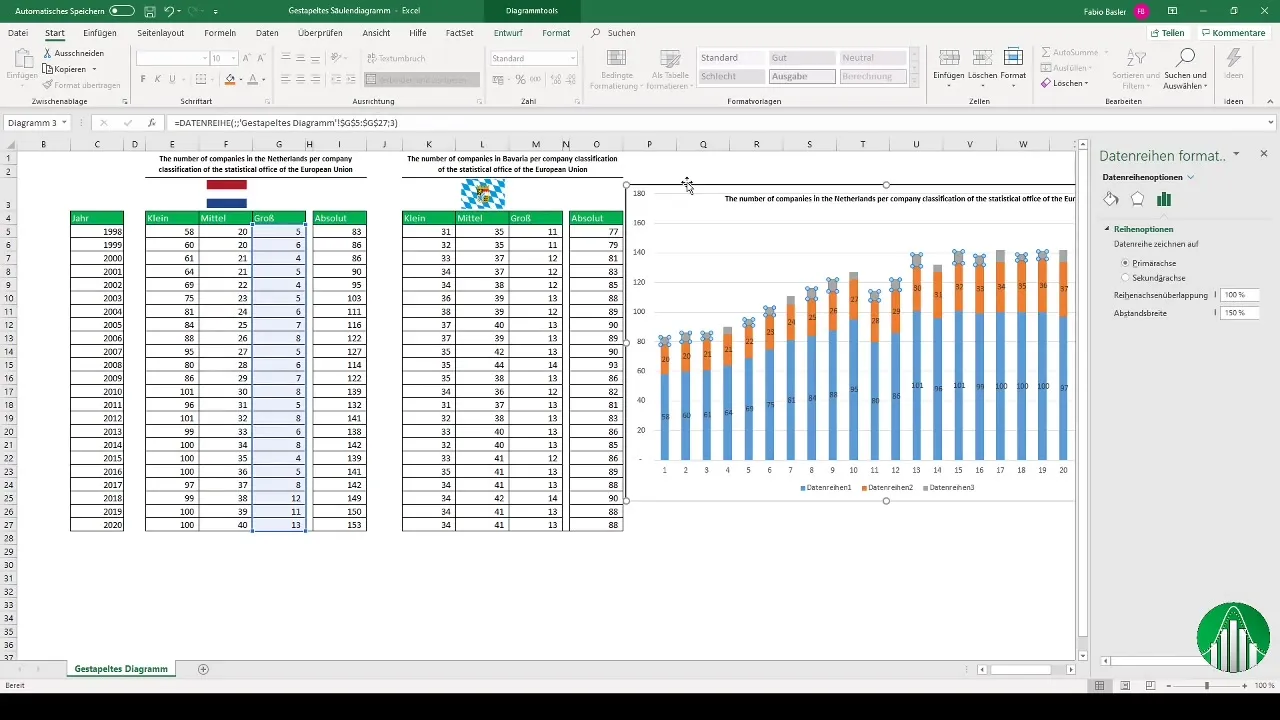1280x720 pixels.
Task: Select the Primärachse radio button
Action: (x=1125, y=262)
